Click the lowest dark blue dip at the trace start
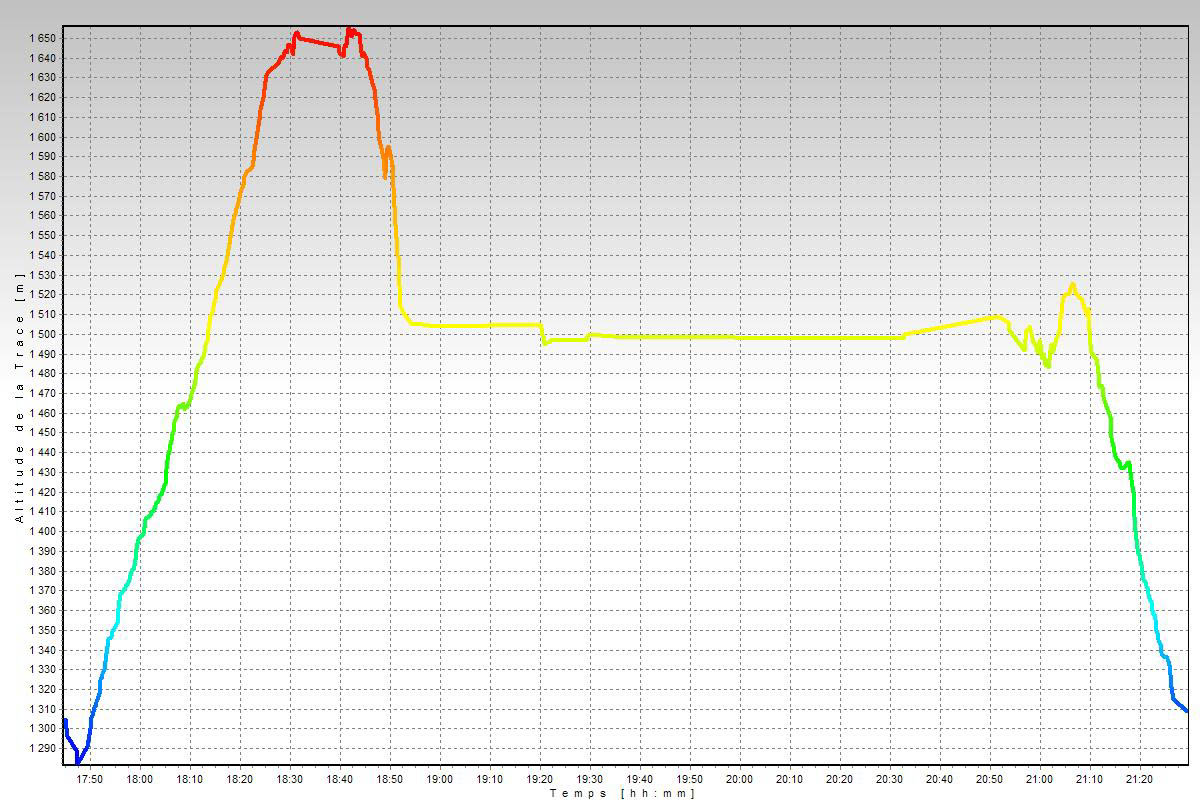This screenshot has width=1200, height=800. (78, 762)
